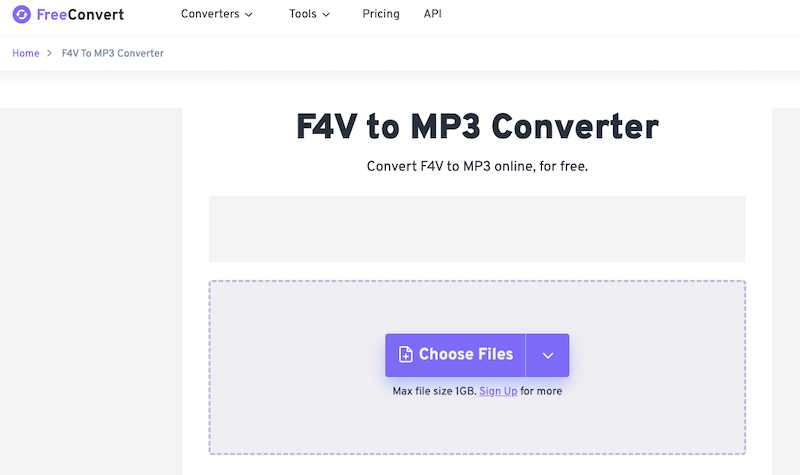Click the FreeConvert circular arrows logo icon
800x475 pixels.
click(22, 15)
